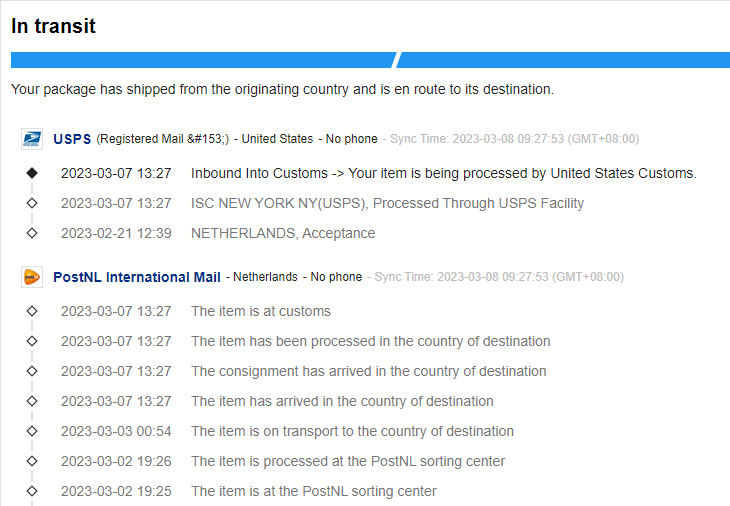The height and width of the screenshot is (506, 730).
Task: Click the filled diamond marker for Inbound Into Customs
Action: [32, 173]
